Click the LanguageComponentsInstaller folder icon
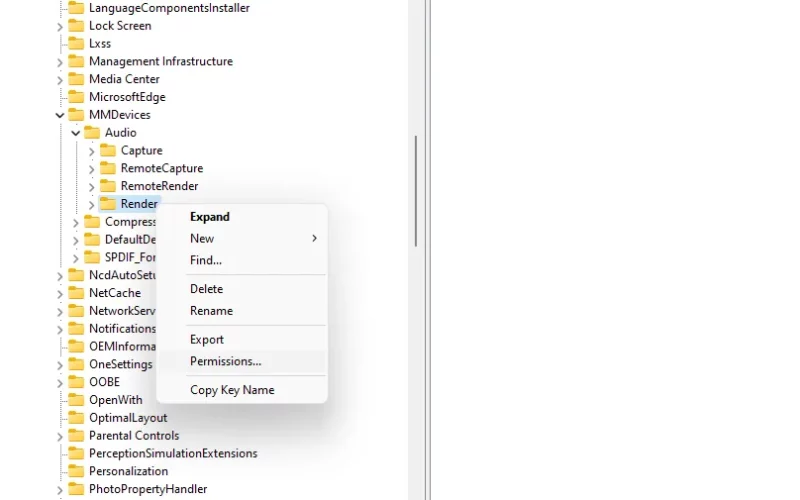This screenshot has width=800, height=500. click(x=76, y=8)
